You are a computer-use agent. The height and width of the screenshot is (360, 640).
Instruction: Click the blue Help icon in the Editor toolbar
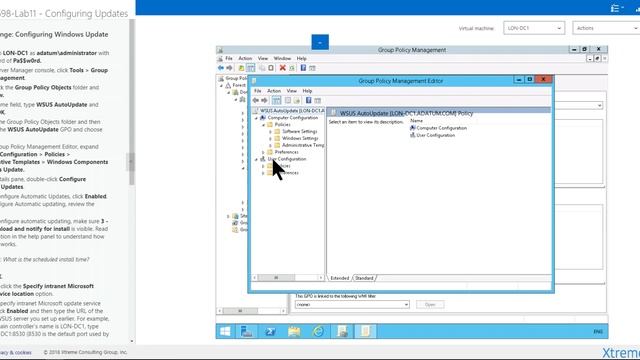tap(309, 100)
